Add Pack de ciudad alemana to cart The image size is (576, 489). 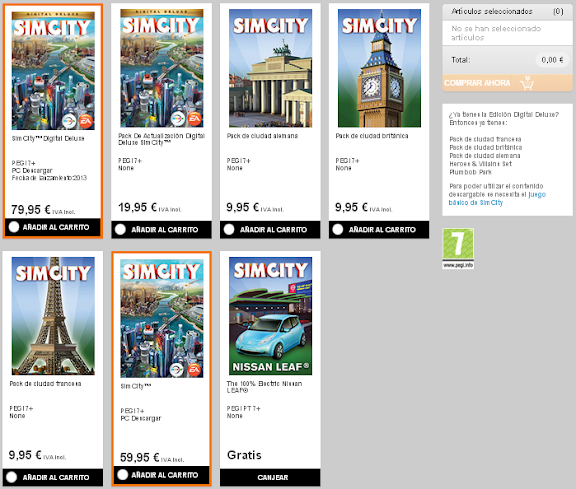[x=270, y=230]
